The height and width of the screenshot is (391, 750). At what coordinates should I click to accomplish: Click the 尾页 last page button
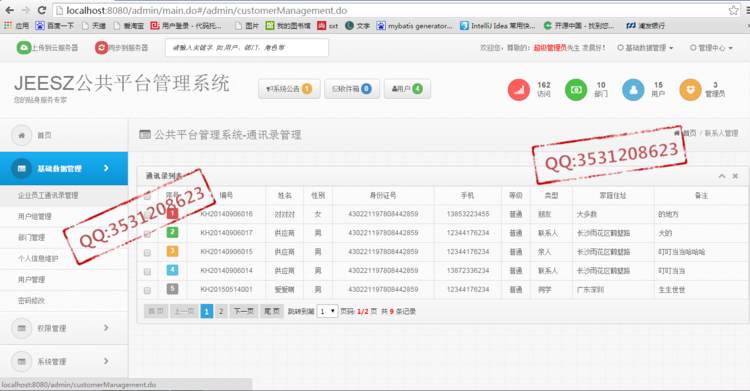click(x=272, y=311)
